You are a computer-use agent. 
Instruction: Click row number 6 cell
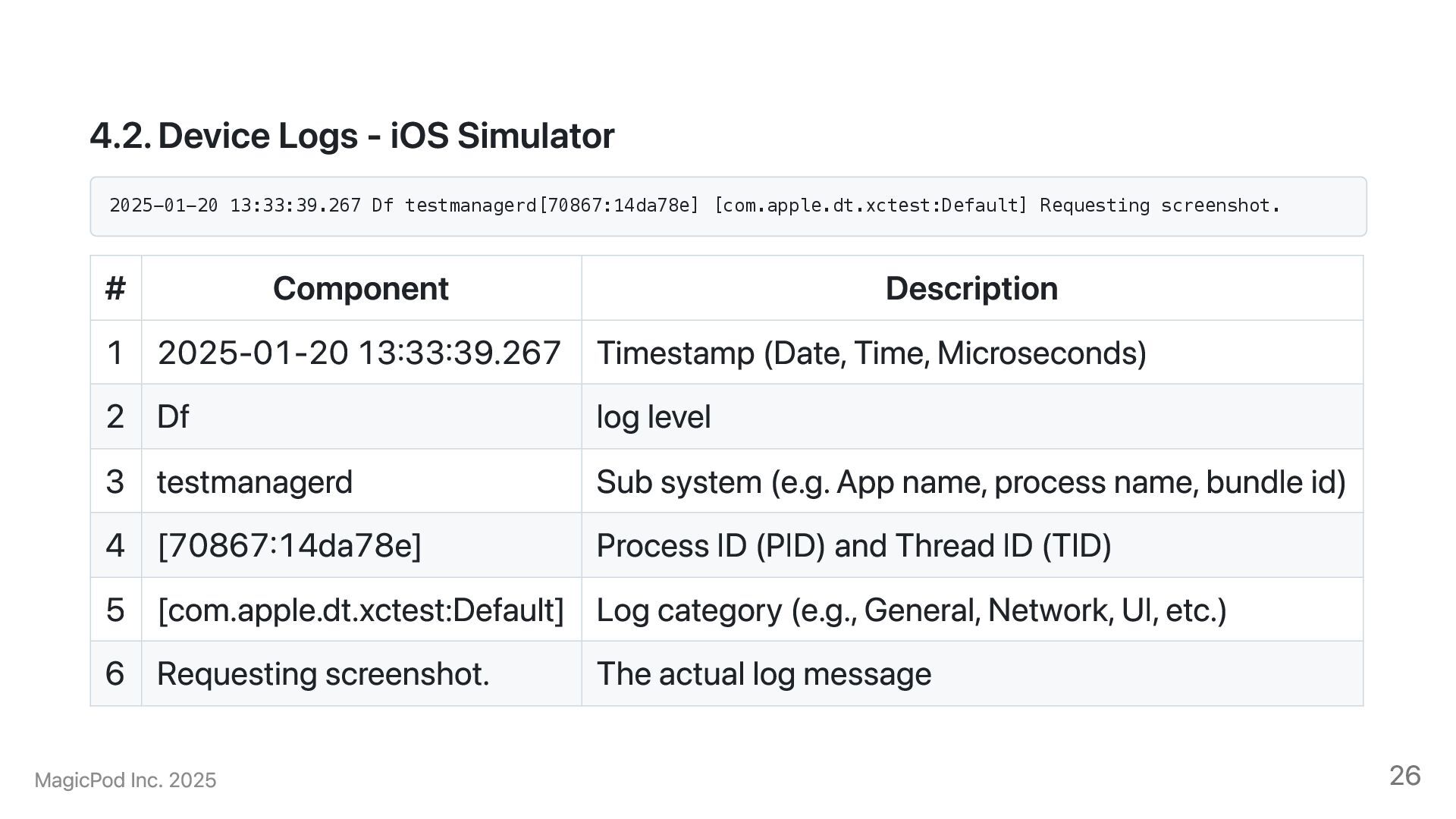coord(115,674)
